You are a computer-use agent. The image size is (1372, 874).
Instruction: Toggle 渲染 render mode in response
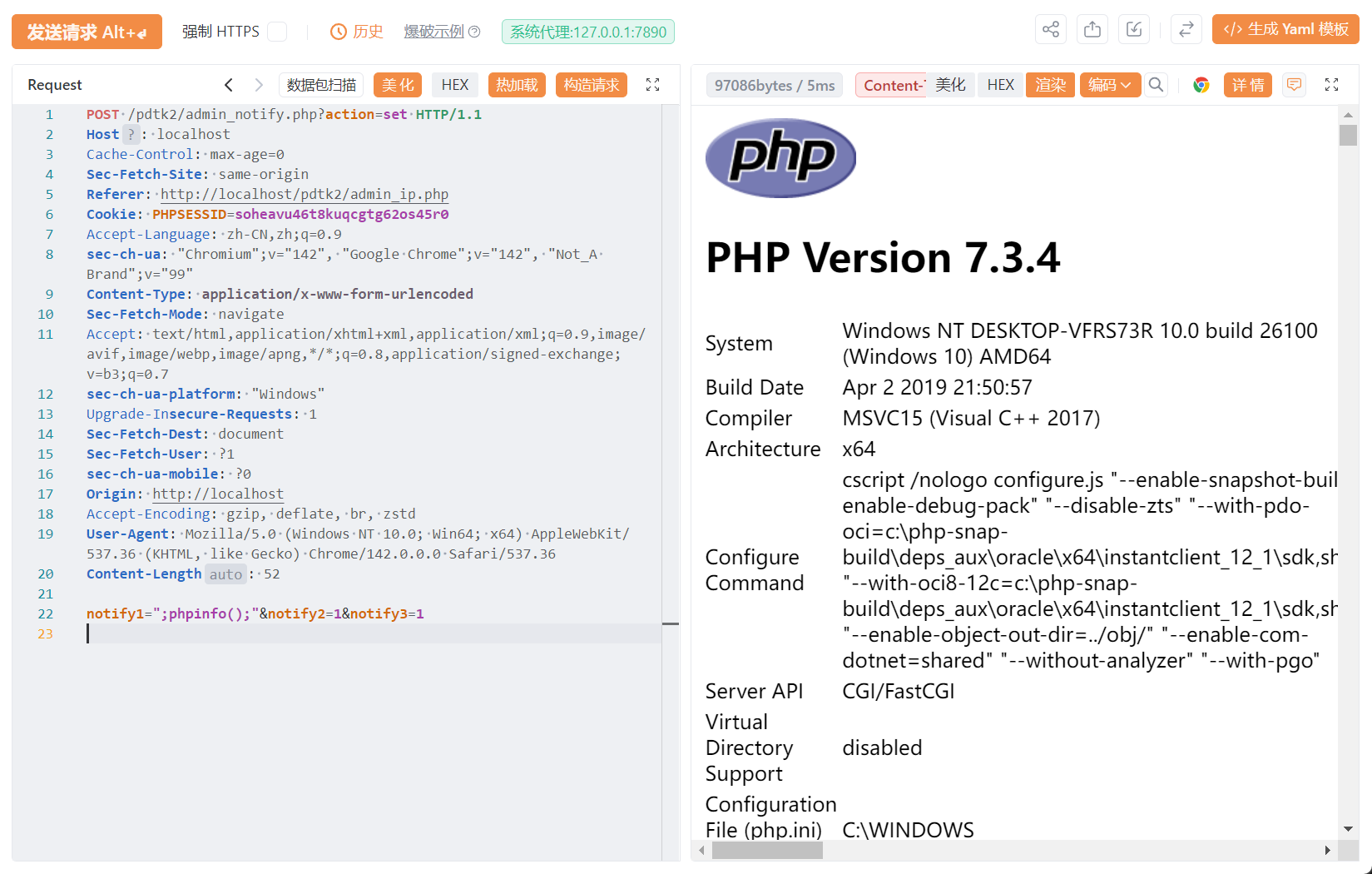[x=1050, y=85]
